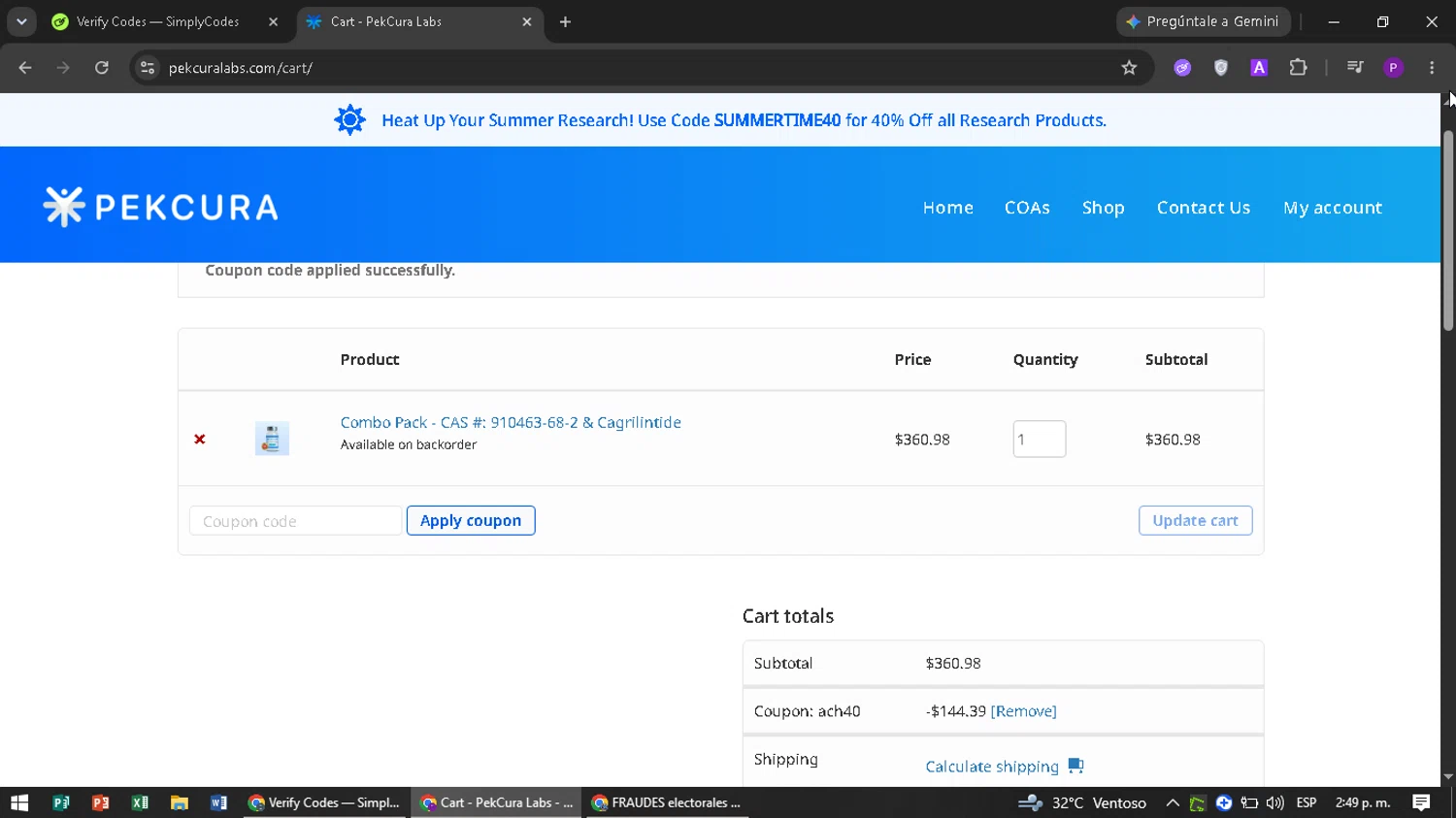Screen dimensions: 1456x818
Task: Click the page vertical scrollbar thumb
Action: (1448, 230)
